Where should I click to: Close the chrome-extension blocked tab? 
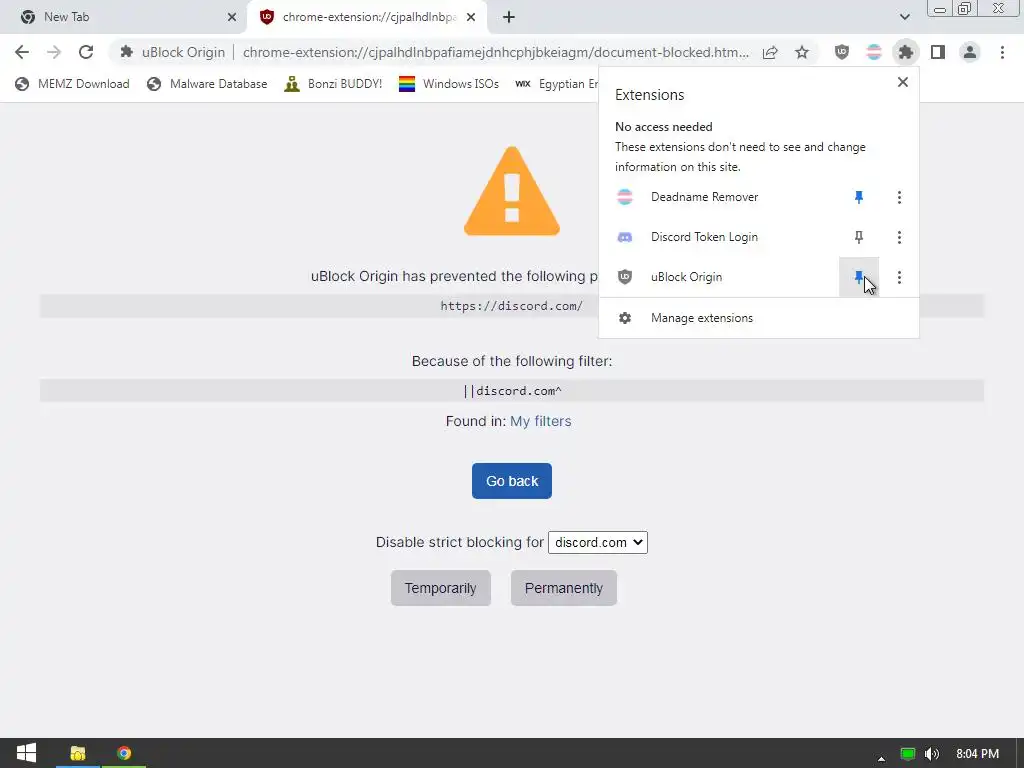[x=471, y=17]
